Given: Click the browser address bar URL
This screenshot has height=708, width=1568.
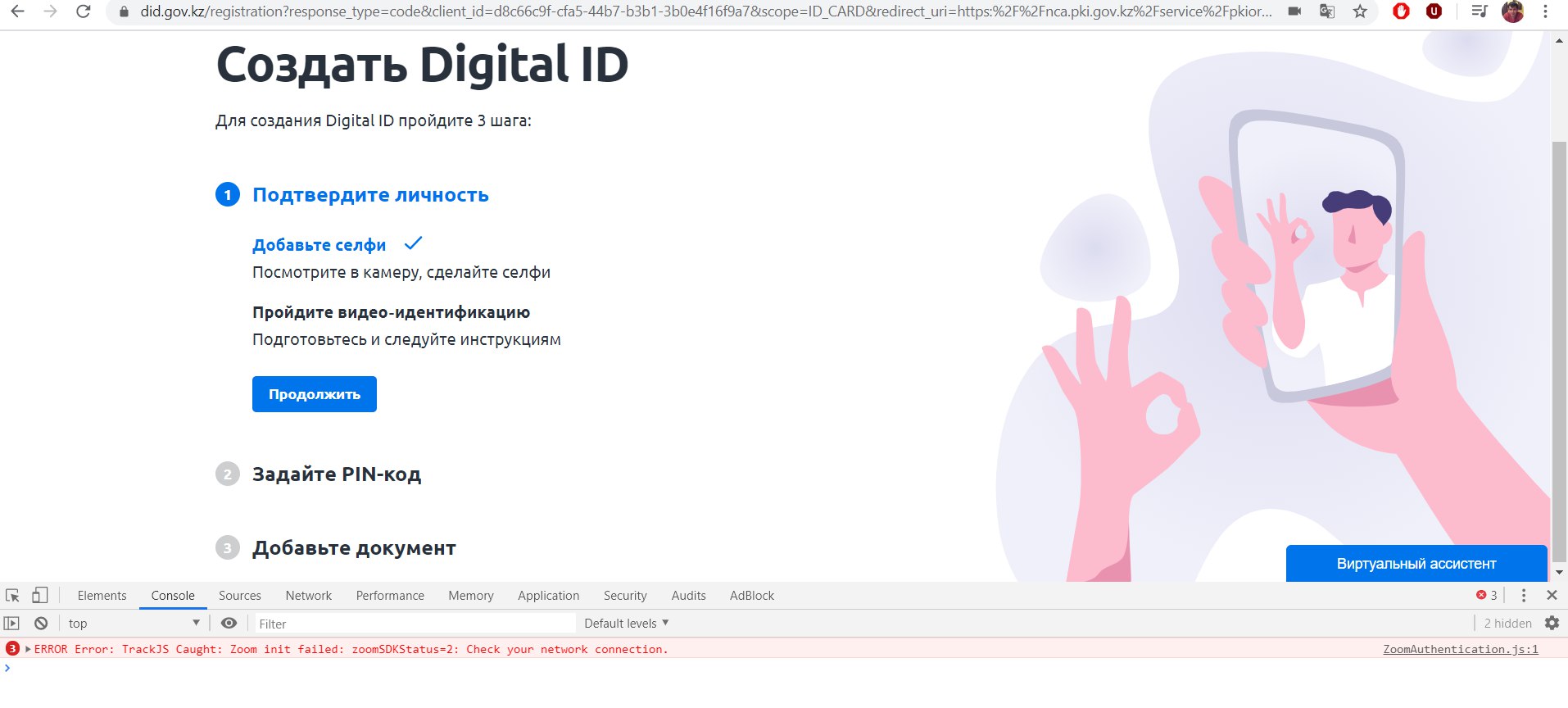Looking at the screenshot, I should pos(706,11).
